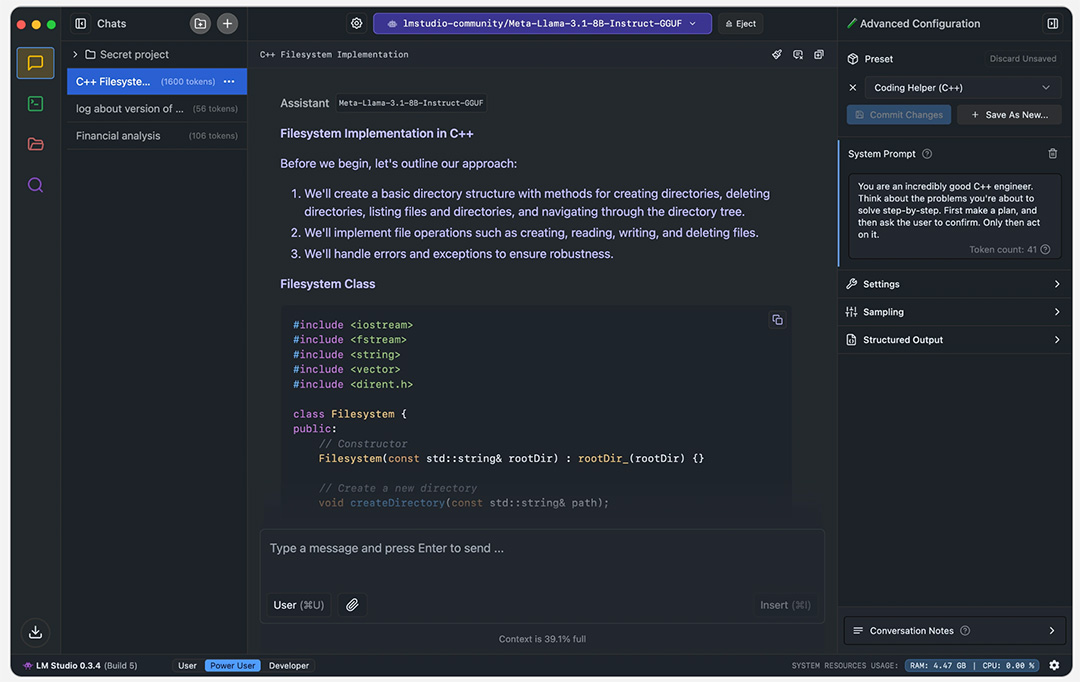Open Conversation Notes help icon
Image resolution: width=1080 pixels, height=682 pixels.
(965, 630)
